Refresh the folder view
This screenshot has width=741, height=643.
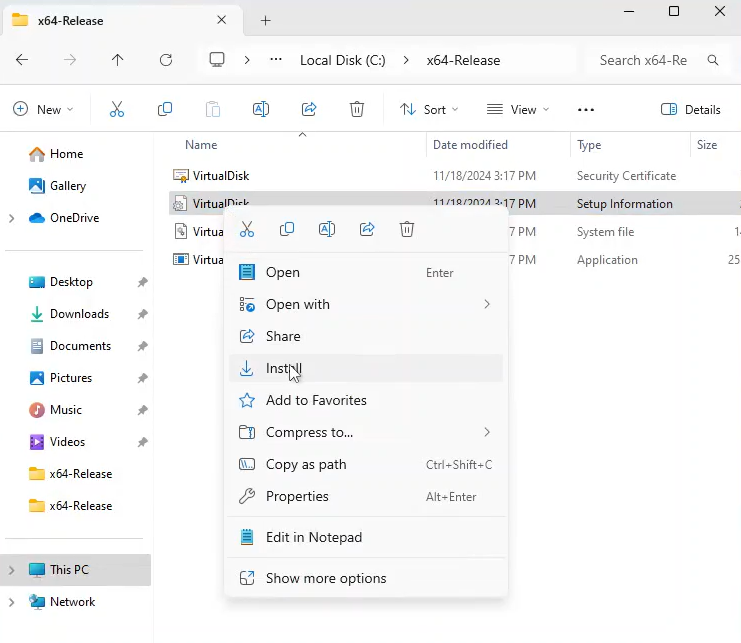[x=166, y=60]
